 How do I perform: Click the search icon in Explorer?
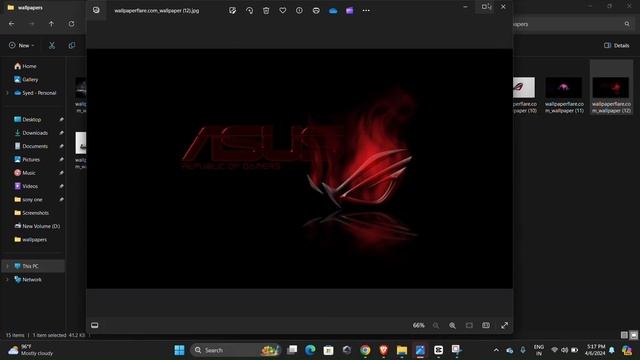[627, 24]
